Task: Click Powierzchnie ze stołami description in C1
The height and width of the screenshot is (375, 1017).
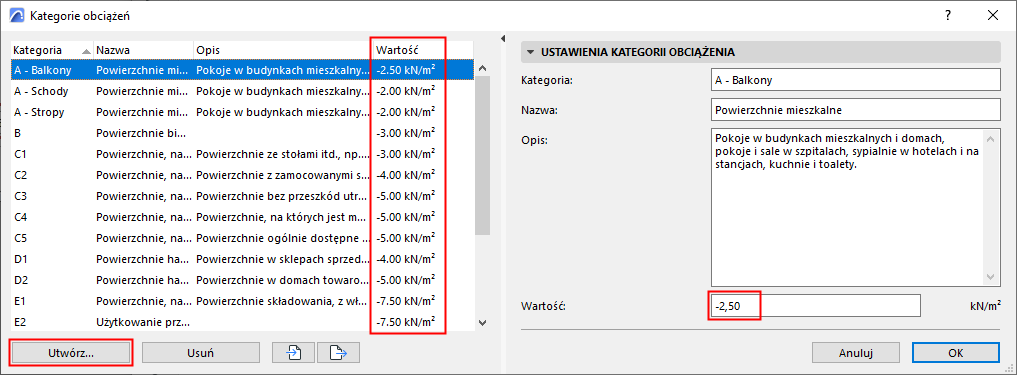Action: (282, 154)
